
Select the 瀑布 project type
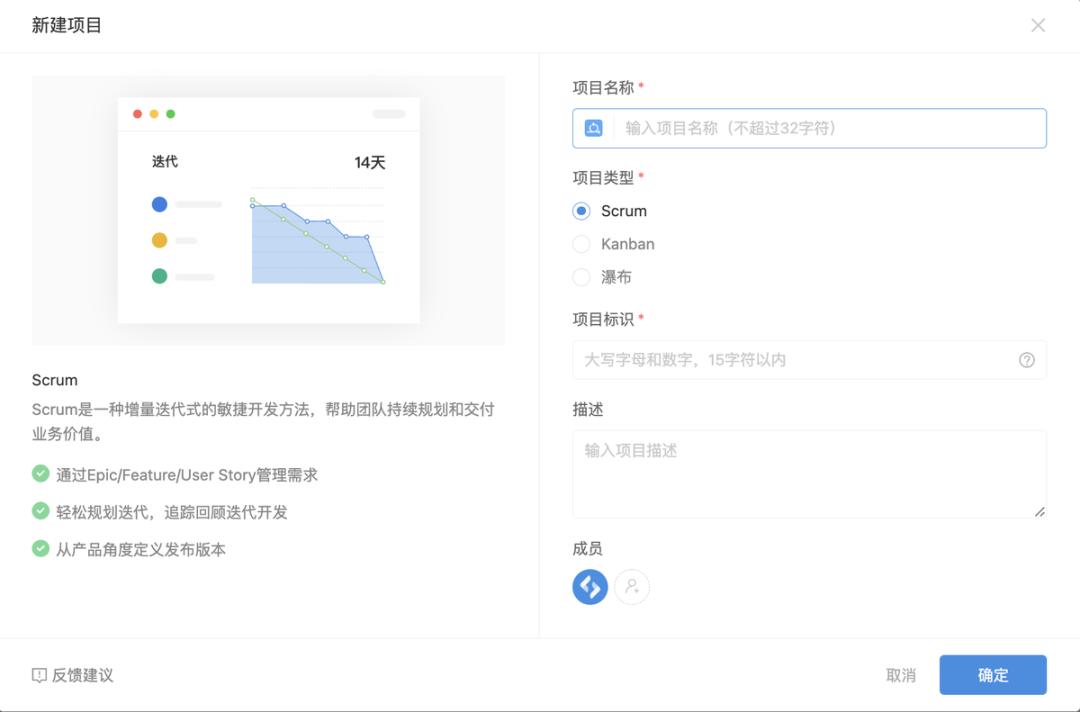[581, 277]
